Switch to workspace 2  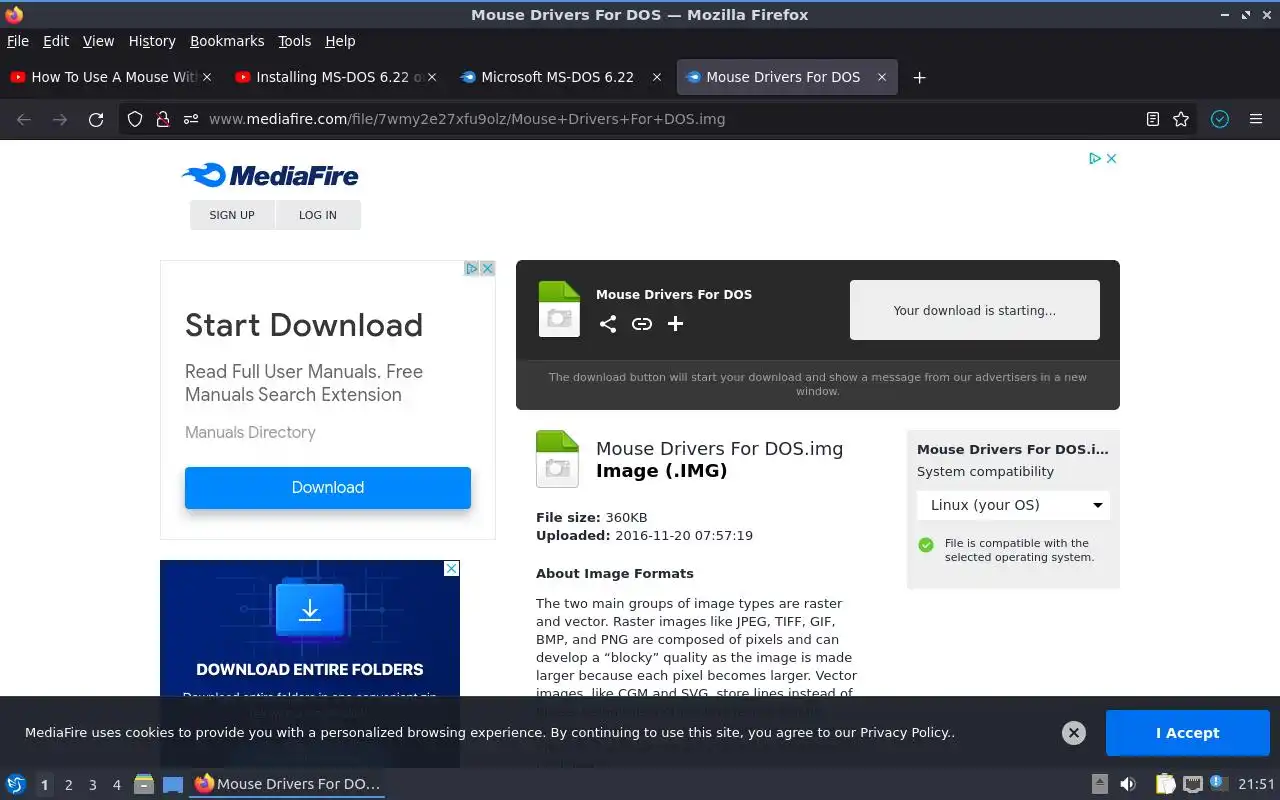[69, 785]
